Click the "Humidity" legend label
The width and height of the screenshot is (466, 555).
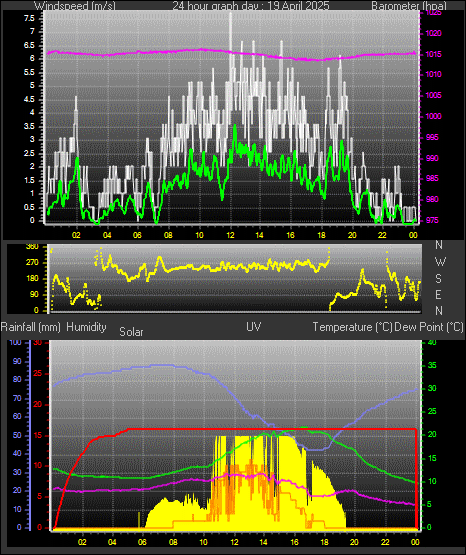coord(86,327)
